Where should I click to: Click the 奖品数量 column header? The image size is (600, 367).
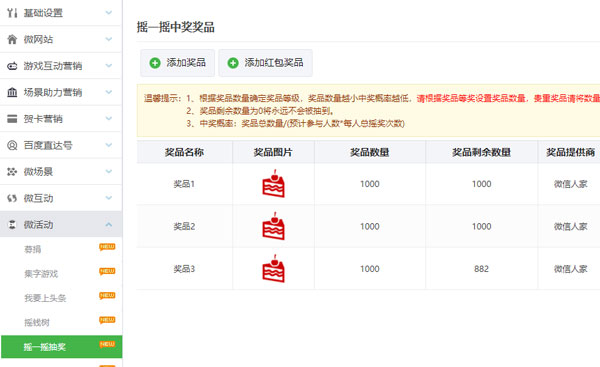click(370, 152)
